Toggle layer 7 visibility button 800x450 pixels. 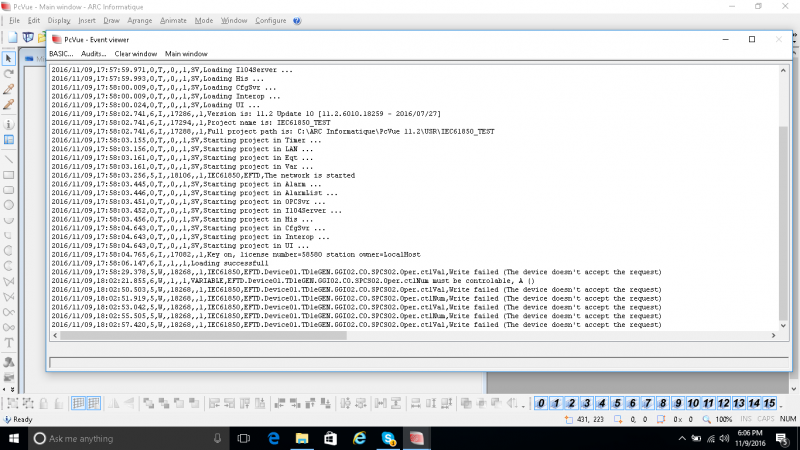pyautogui.click(x=647, y=403)
